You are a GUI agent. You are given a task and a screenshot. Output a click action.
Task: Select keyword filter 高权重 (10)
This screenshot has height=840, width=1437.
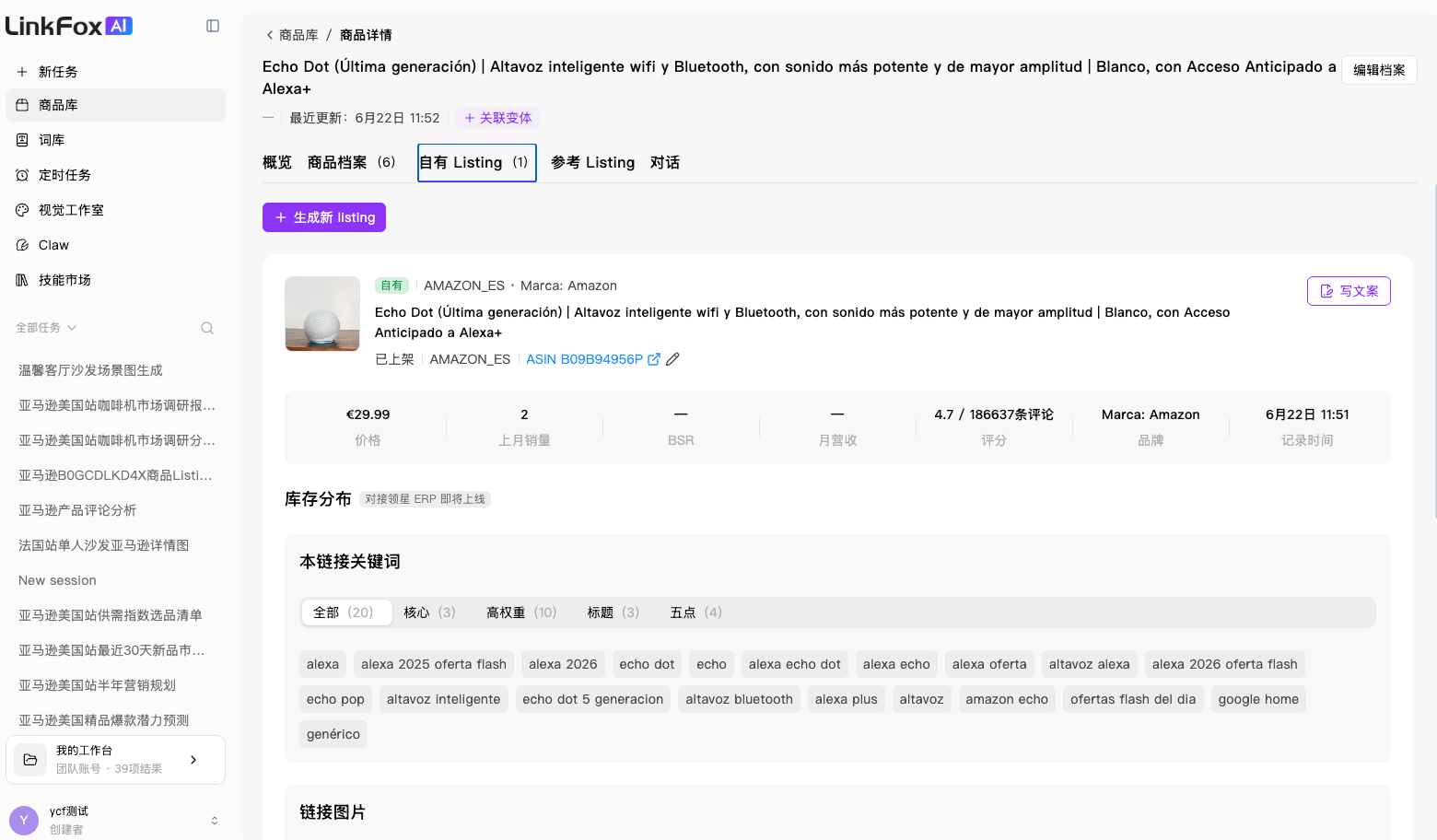pos(521,612)
